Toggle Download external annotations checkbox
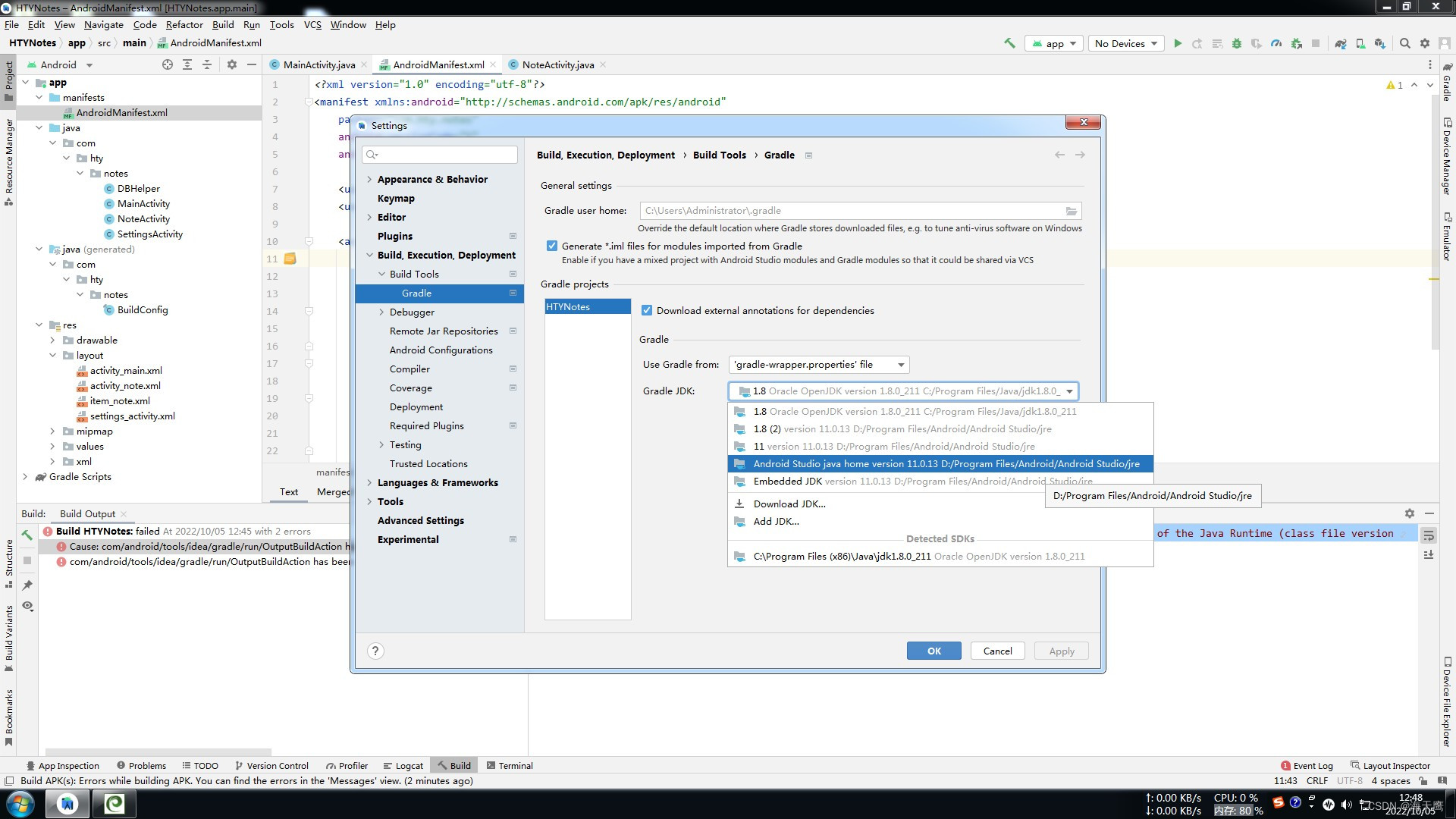 pyautogui.click(x=647, y=310)
